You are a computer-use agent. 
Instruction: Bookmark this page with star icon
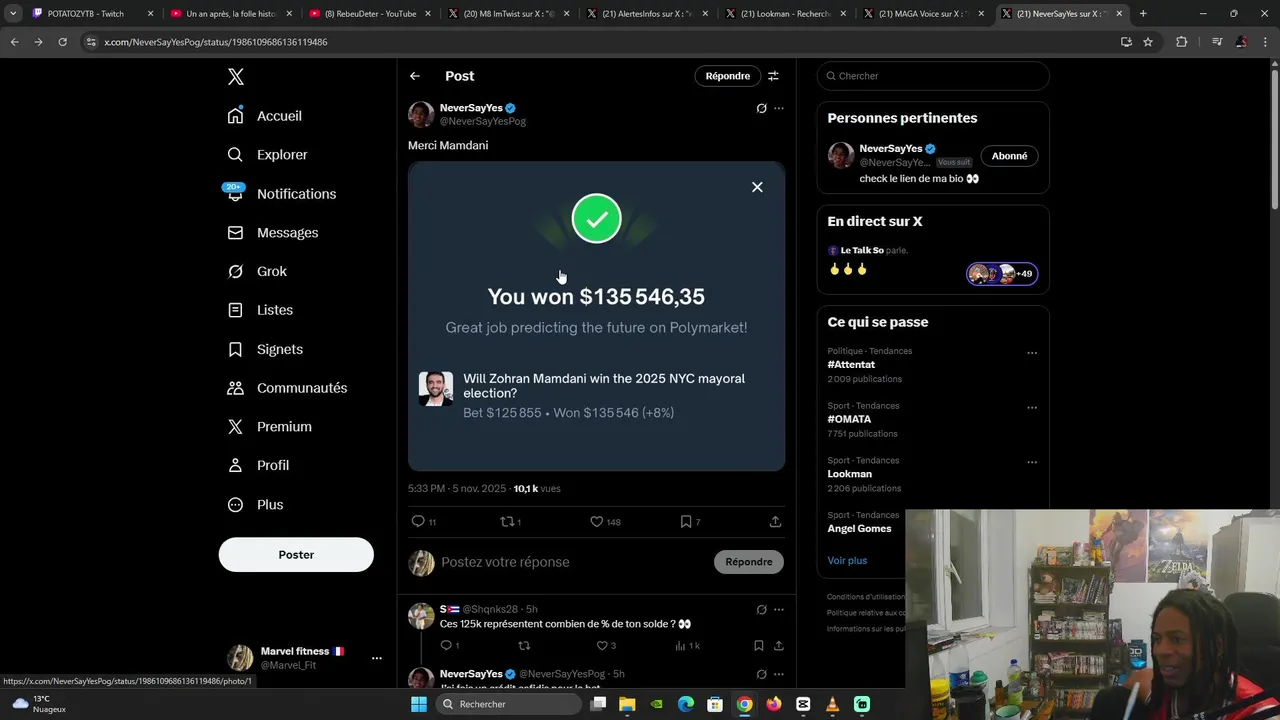point(1148,42)
